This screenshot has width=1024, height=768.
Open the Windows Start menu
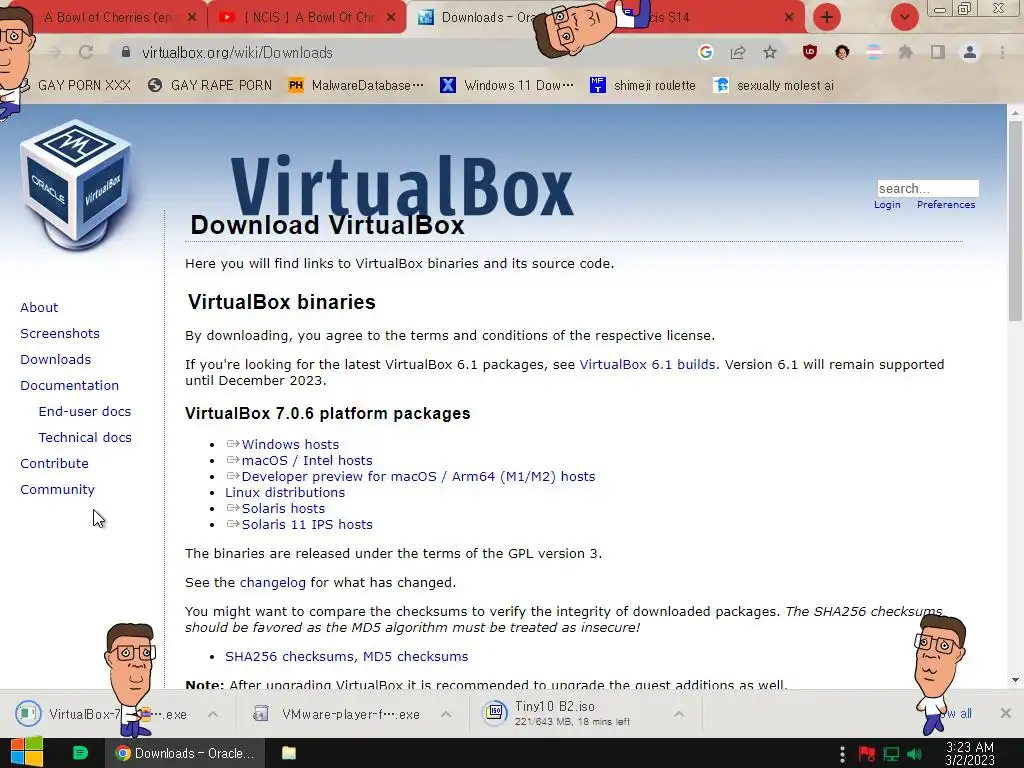click(27, 752)
